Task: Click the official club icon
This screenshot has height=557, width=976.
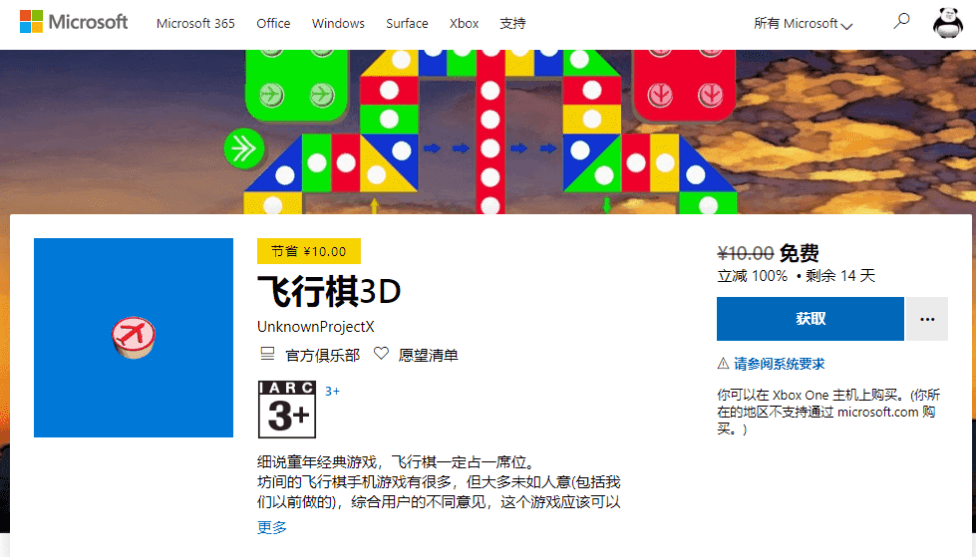Action: coord(267,354)
